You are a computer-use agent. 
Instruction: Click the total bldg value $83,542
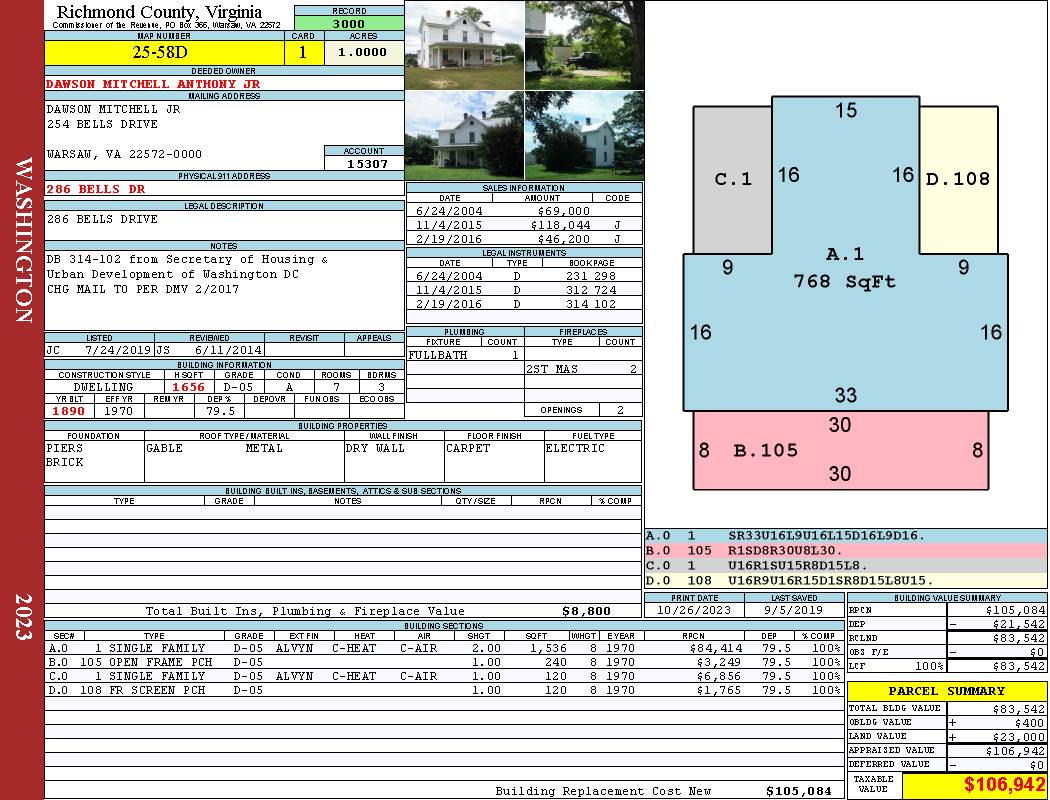pos(1019,709)
